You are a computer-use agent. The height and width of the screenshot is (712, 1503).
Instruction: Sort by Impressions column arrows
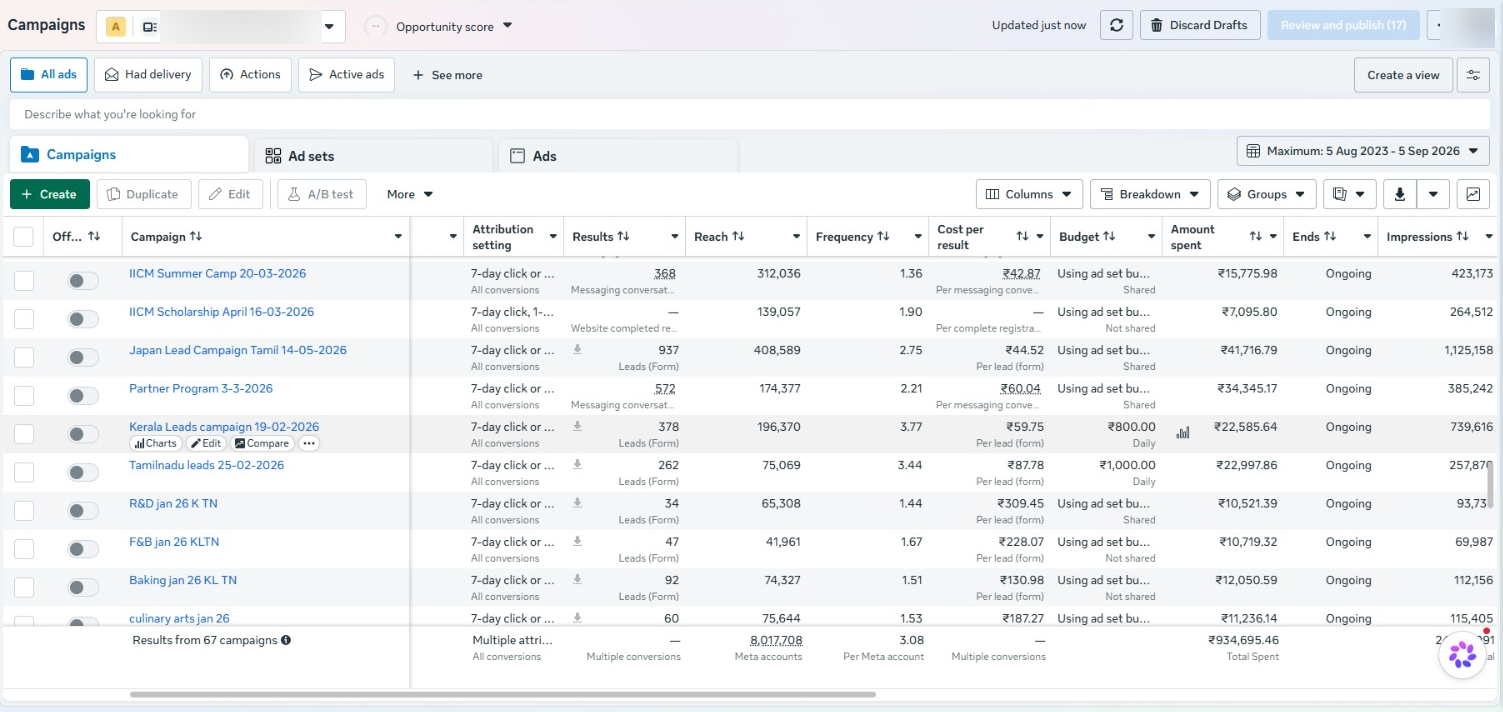(1462, 237)
